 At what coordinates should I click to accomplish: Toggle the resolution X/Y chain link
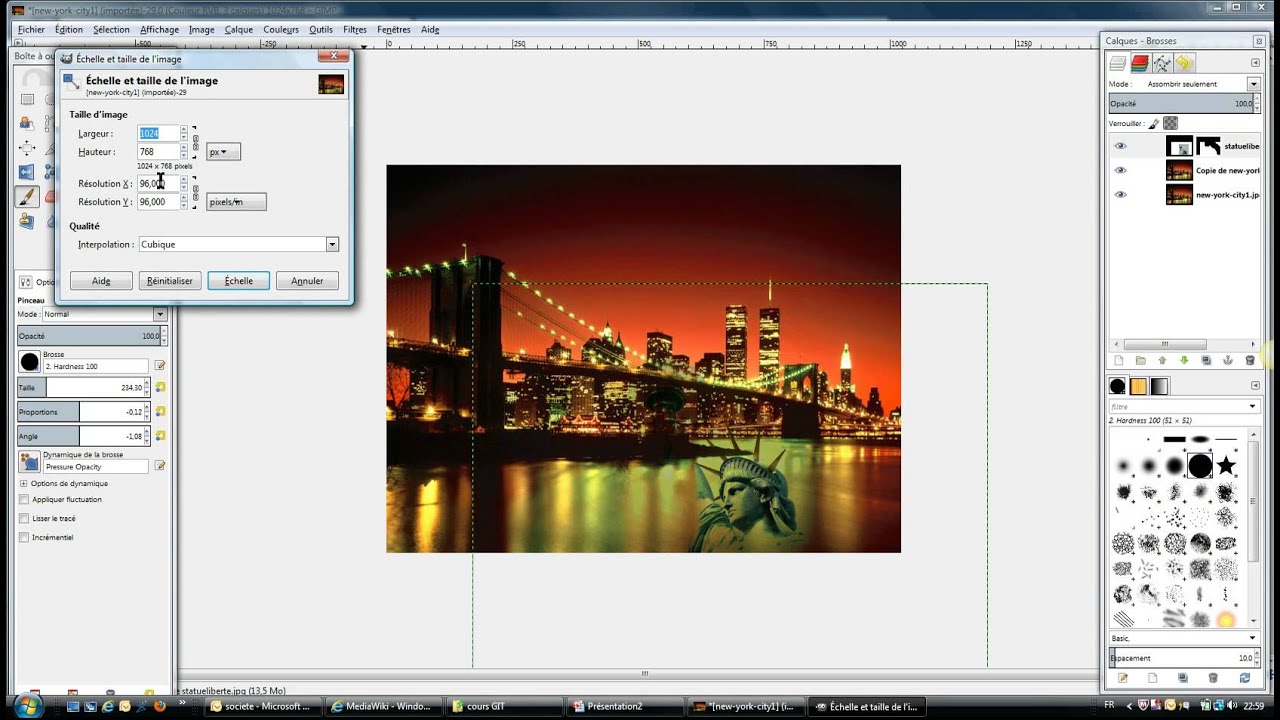coord(195,192)
